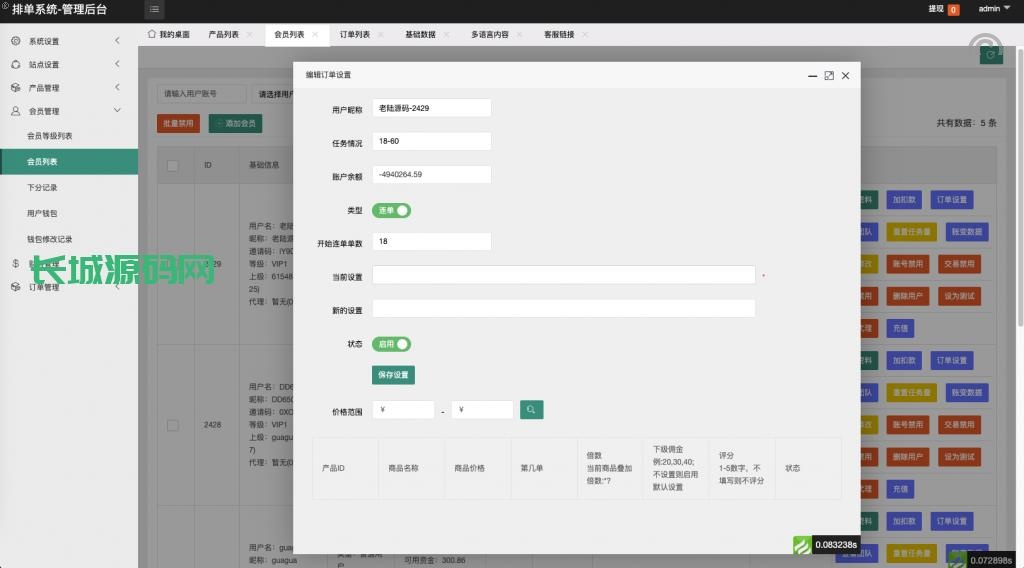Open 下分记录 in the sidebar
The image size is (1024, 568).
pyautogui.click(x=42, y=188)
